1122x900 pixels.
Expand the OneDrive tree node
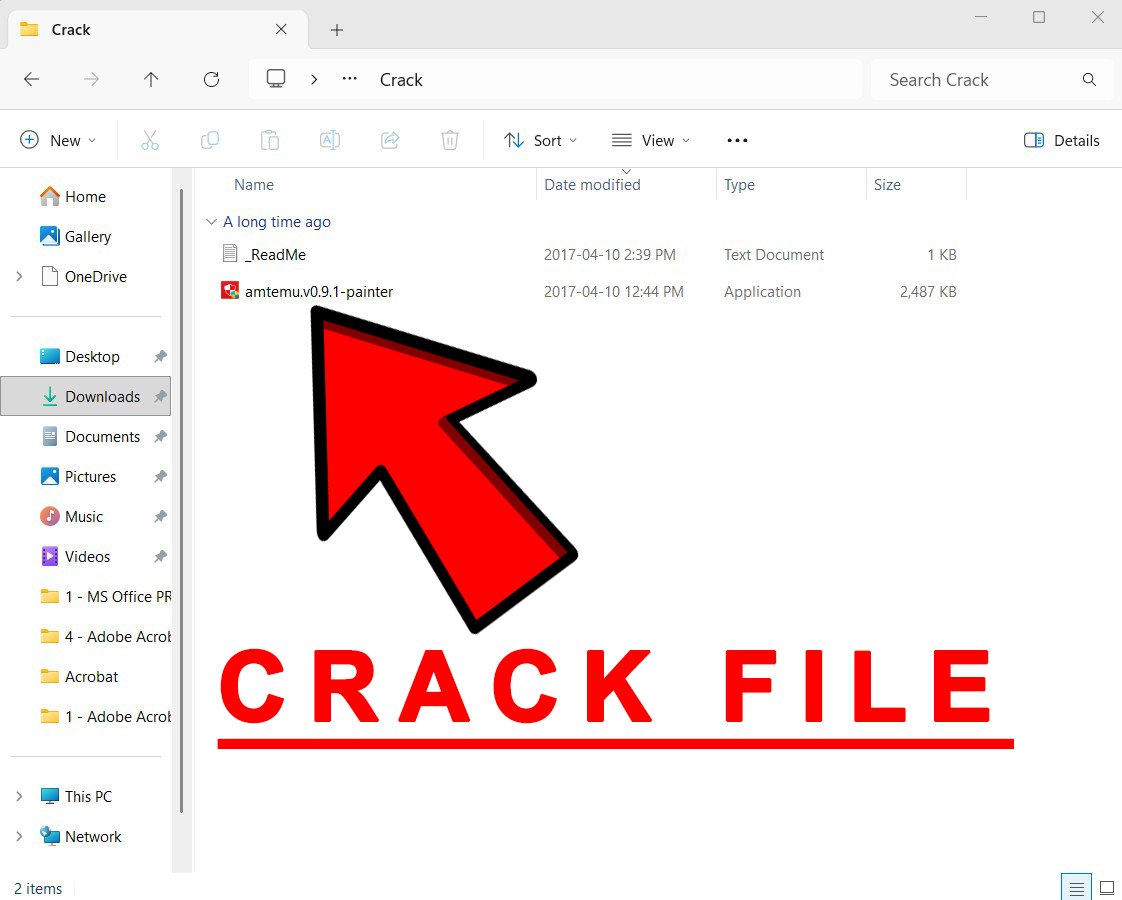[x=19, y=276]
